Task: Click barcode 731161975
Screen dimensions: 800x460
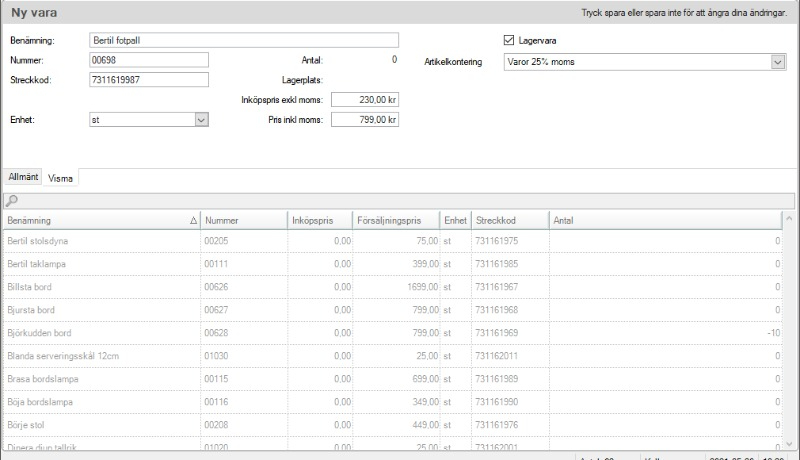Action: pyautogui.click(x=496, y=241)
